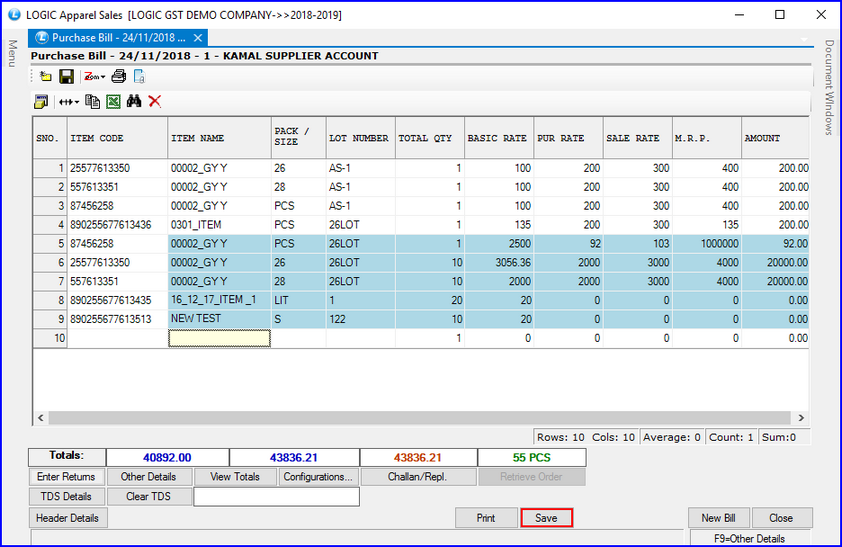The width and height of the screenshot is (842, 547).
Task: Click item code 890255677613513 cell
Action: [117, 319]
